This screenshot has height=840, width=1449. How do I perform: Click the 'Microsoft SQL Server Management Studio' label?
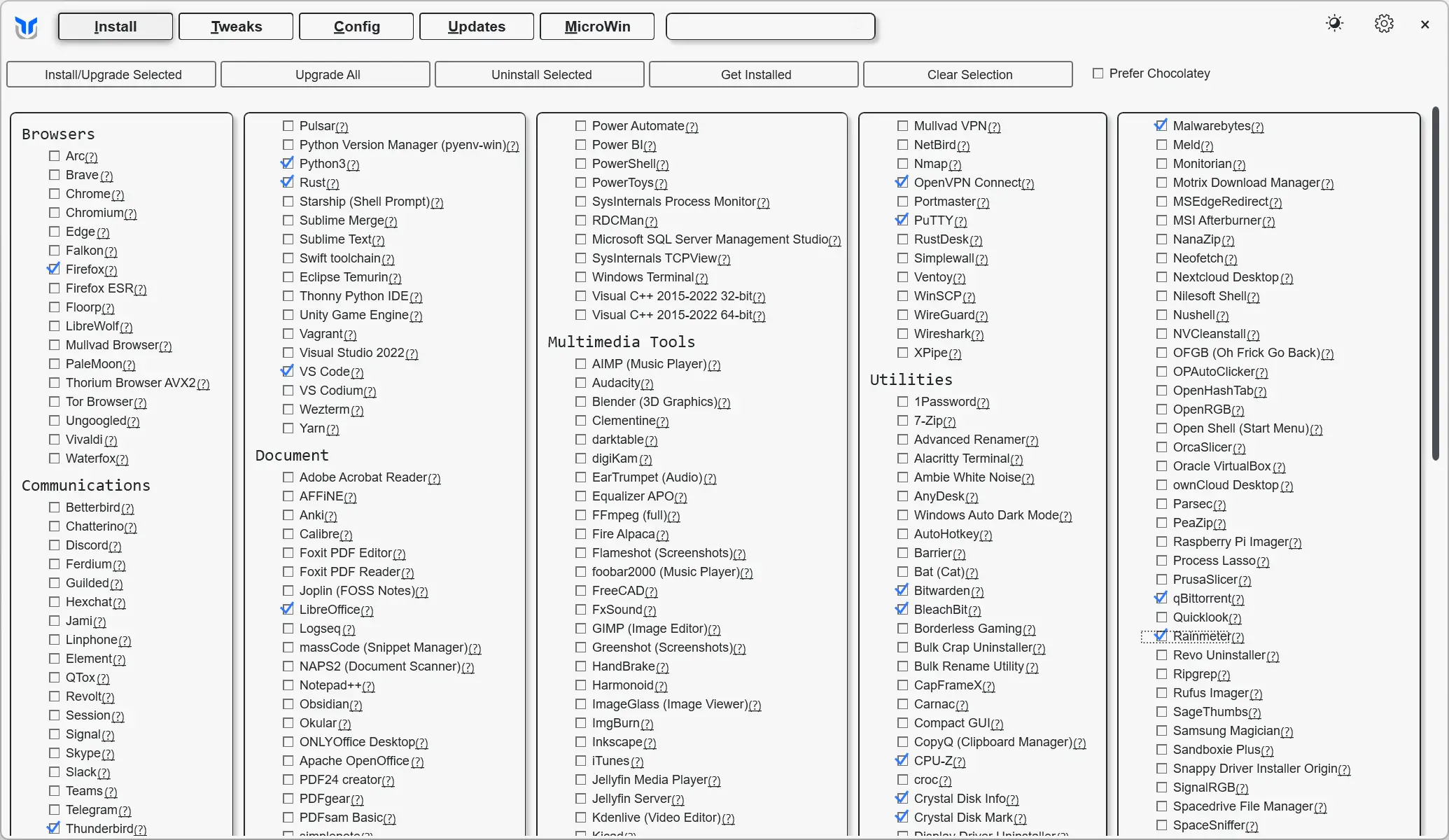(710, 239)
